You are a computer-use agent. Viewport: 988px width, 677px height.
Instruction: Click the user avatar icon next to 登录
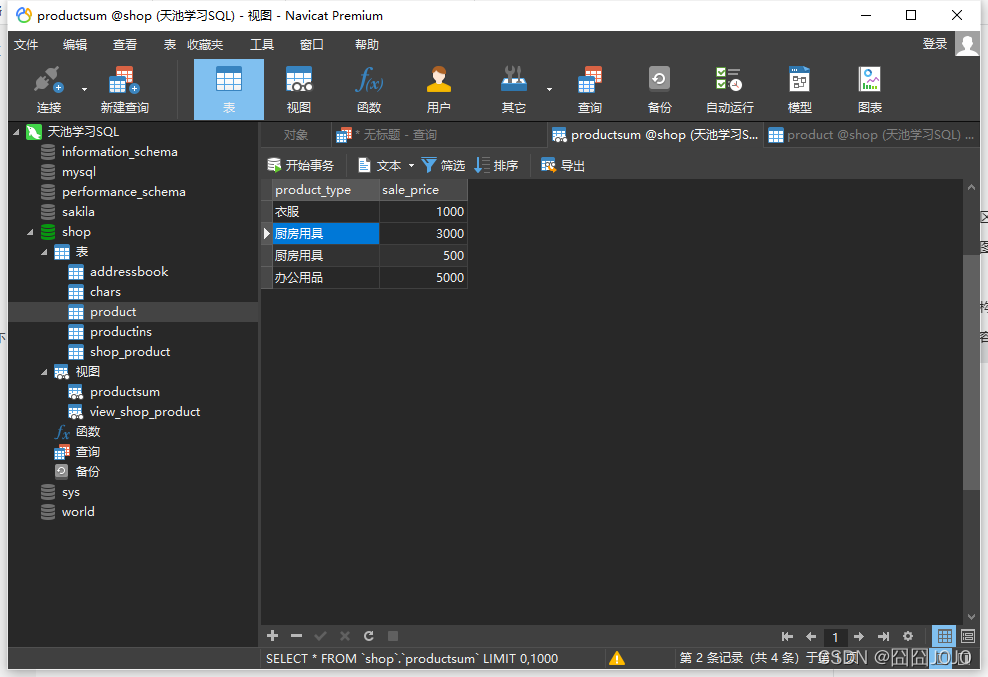[967, 44]
